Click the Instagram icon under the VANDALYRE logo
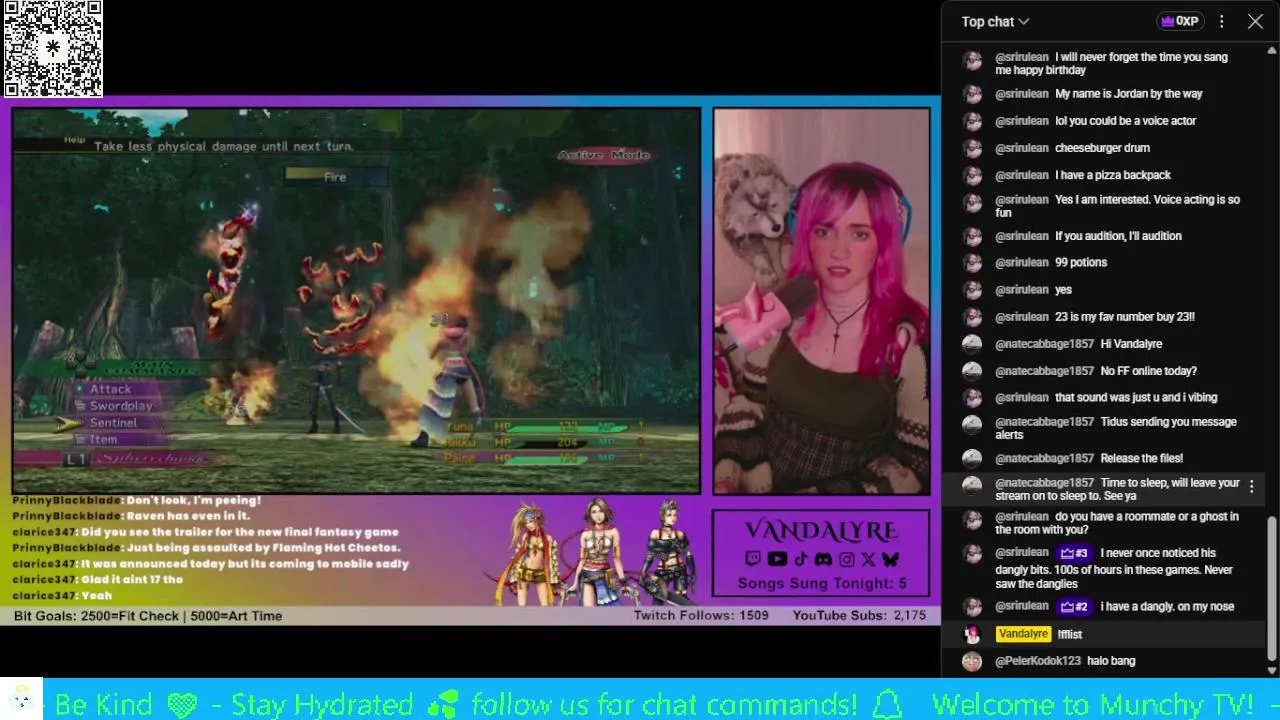The width and height of the screenshot is (1280, 720). click(847, 559)
